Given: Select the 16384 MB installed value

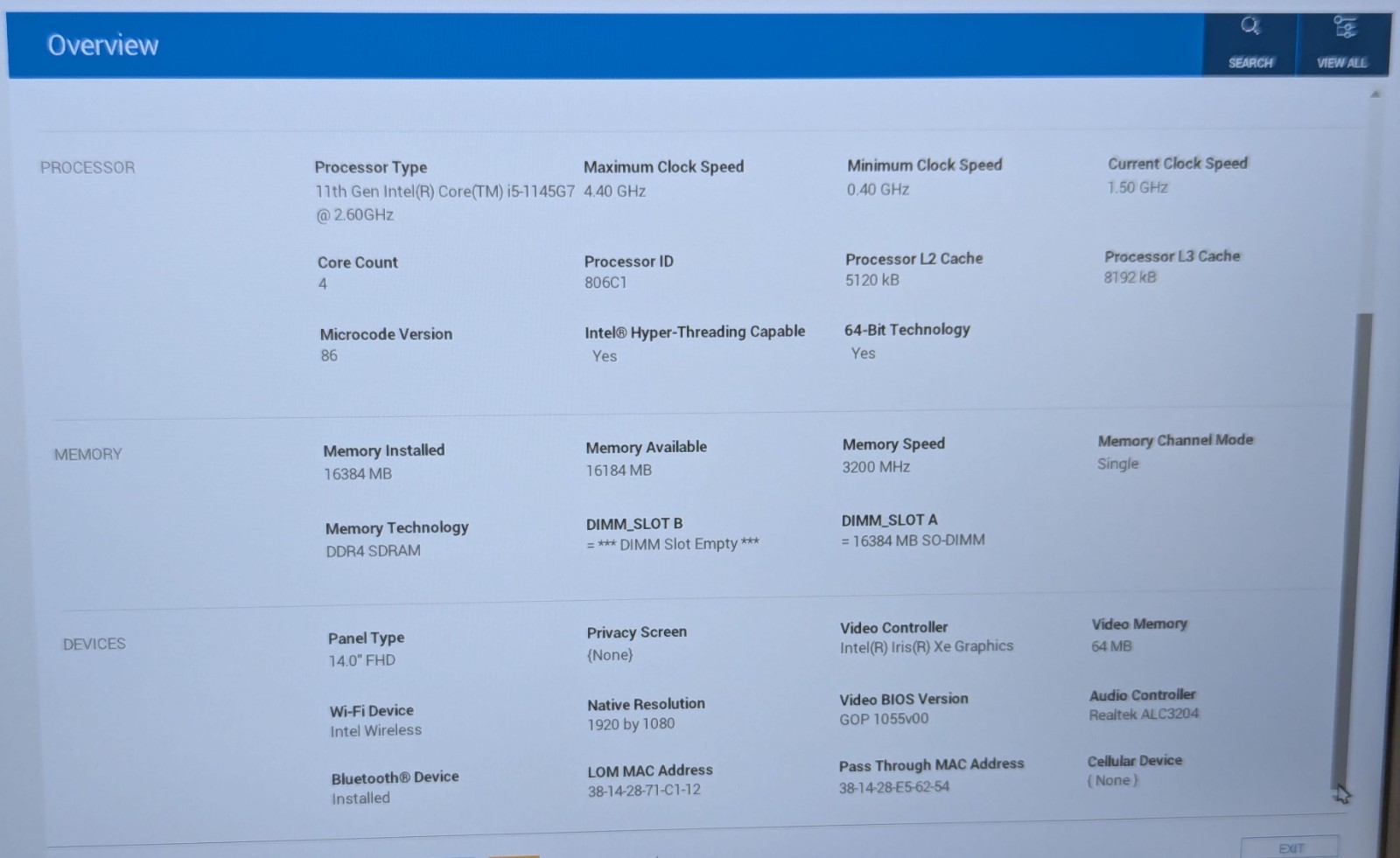Looking at the screenshot, I should coord(357,474).
